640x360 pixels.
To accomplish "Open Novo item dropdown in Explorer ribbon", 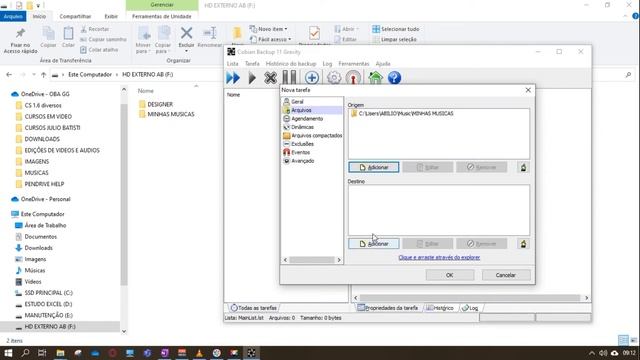I will pyautogui.click(x=268, y=29).
